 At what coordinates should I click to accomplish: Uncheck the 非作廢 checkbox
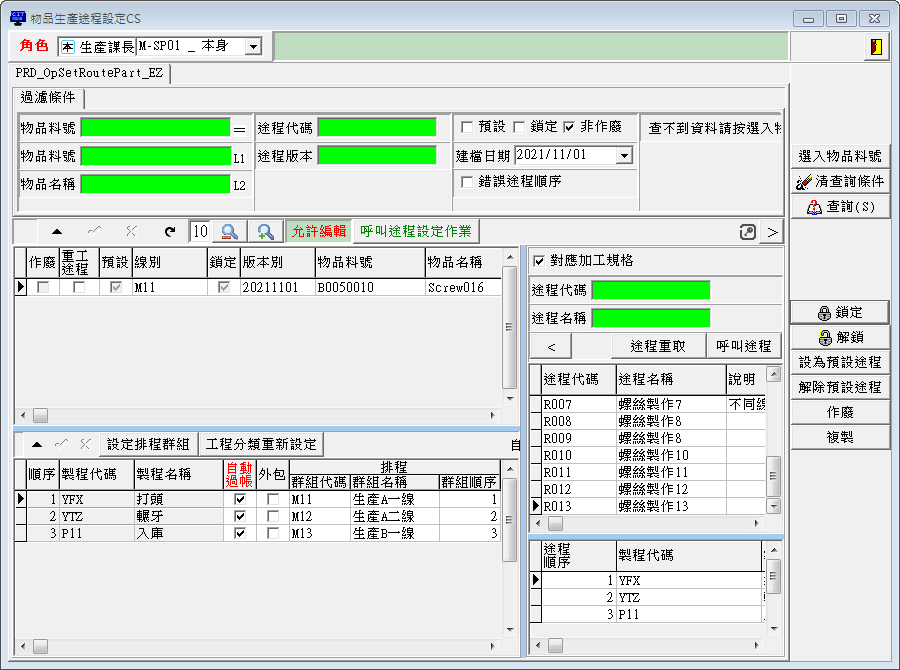(569, 127)
